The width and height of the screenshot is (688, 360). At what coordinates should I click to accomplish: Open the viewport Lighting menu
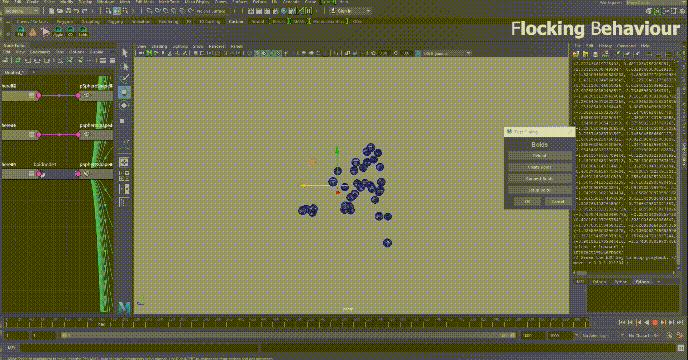(180, 46)
